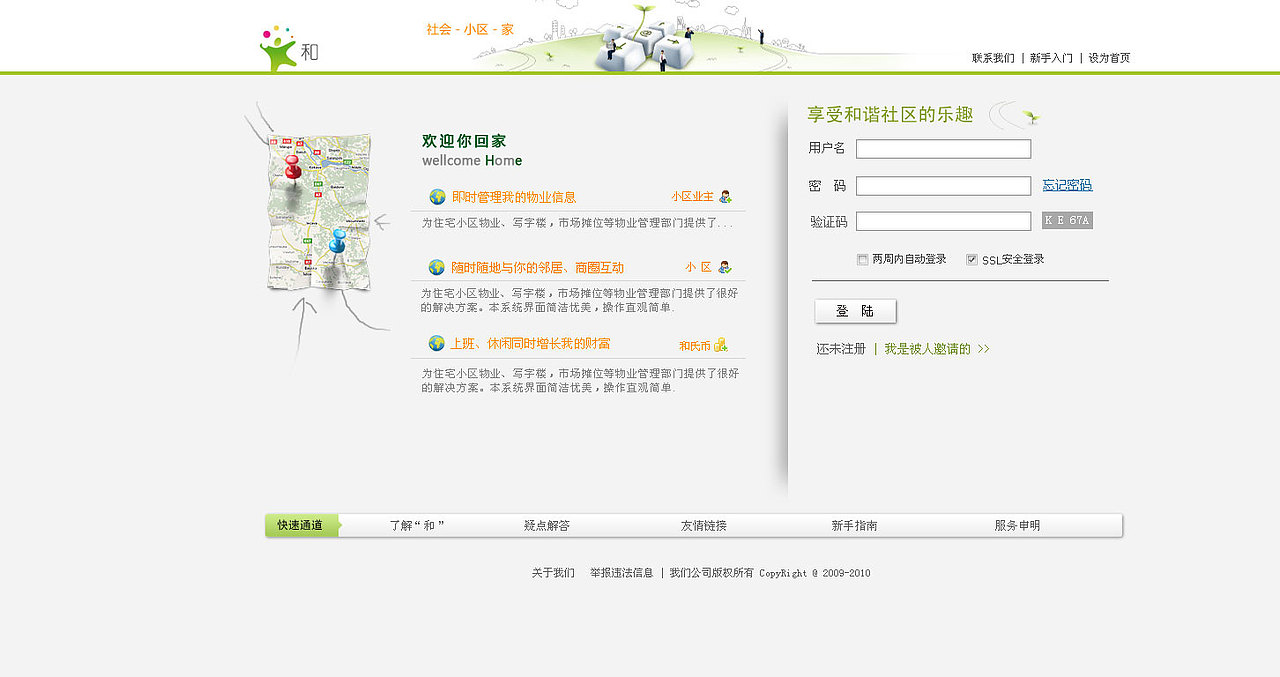
Task: Enable 两周内自动登录 checkbox
Action: [862, 259]
